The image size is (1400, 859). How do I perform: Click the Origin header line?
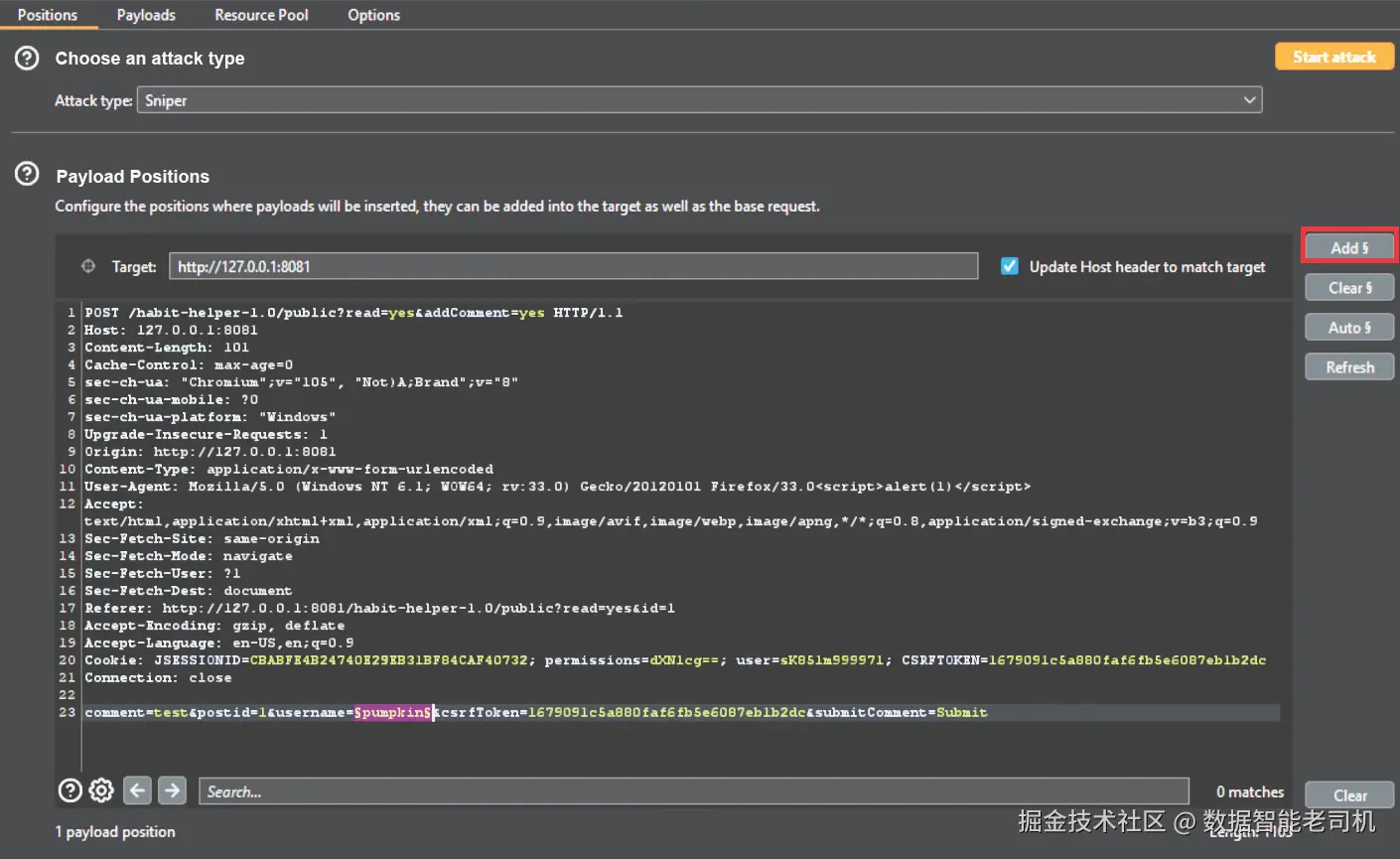click(210, 452)
